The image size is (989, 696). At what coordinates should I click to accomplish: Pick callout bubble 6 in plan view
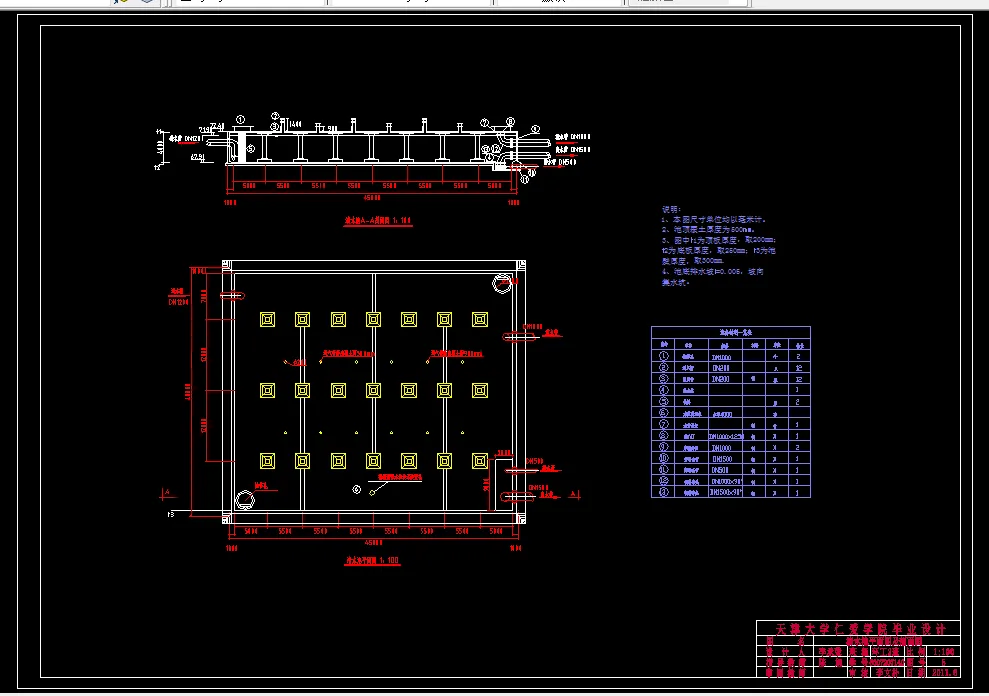[x=356, y=490]
